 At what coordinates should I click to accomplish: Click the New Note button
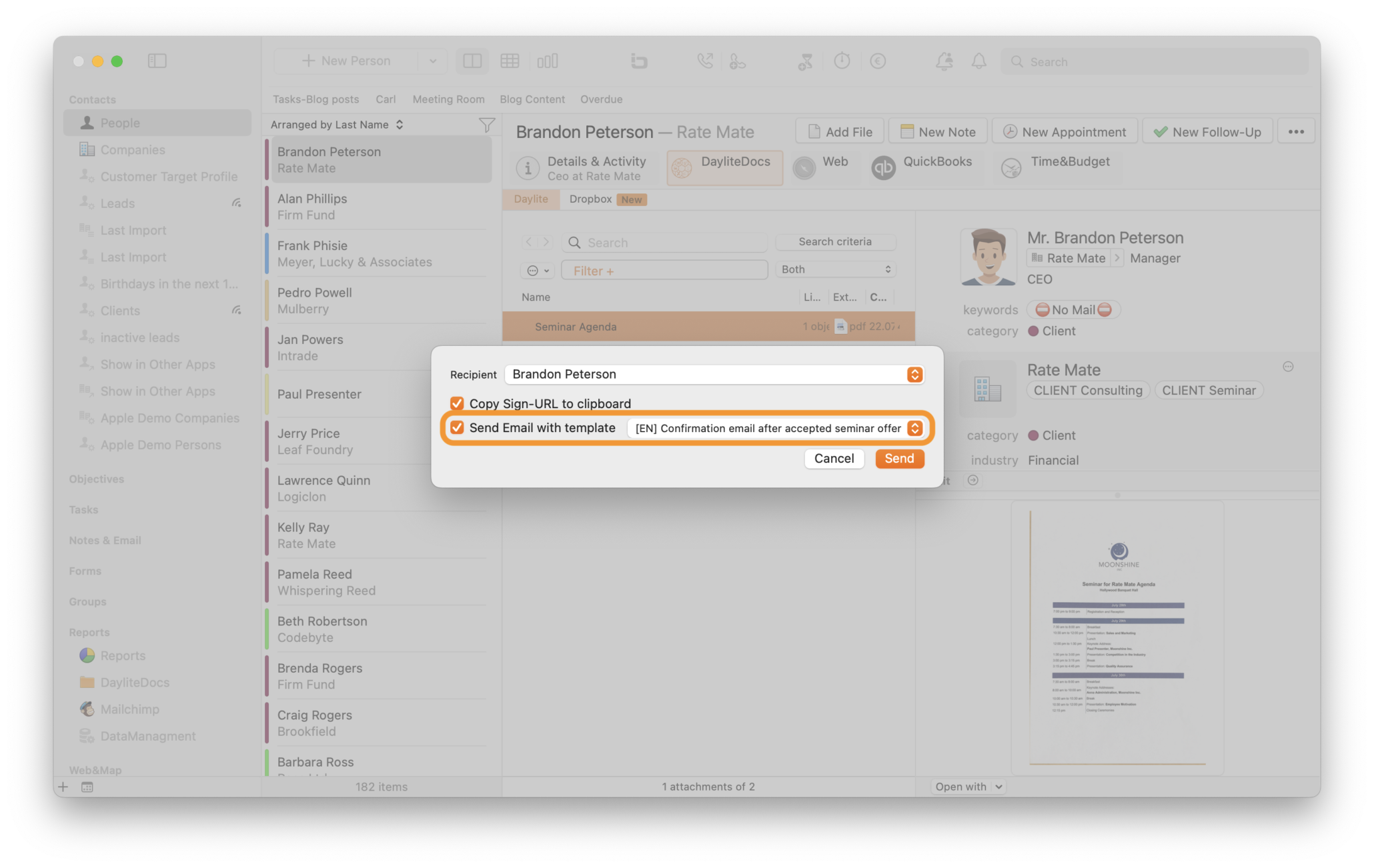coord(938,132)
